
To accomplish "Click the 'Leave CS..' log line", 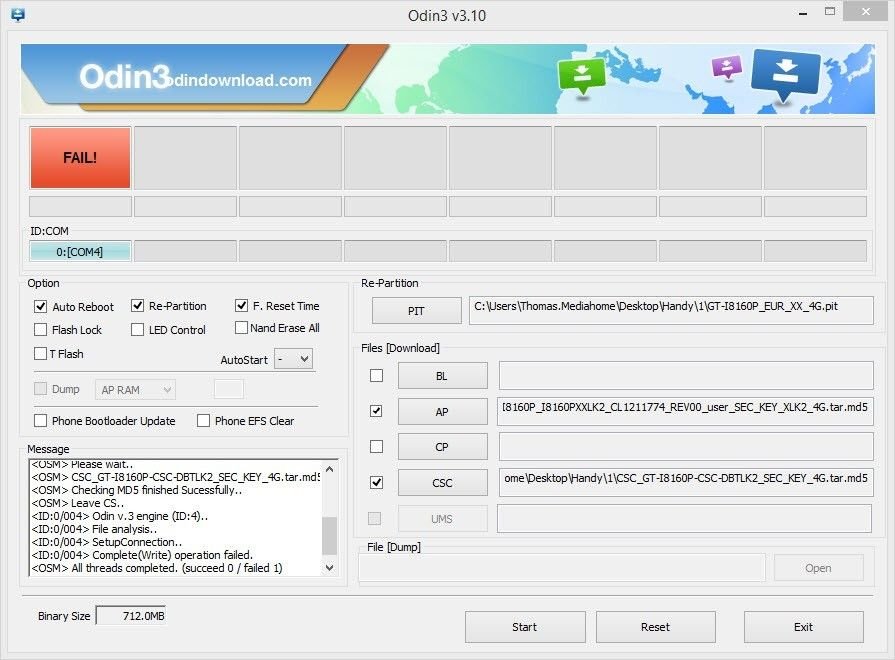I will (x=78, y=503).
